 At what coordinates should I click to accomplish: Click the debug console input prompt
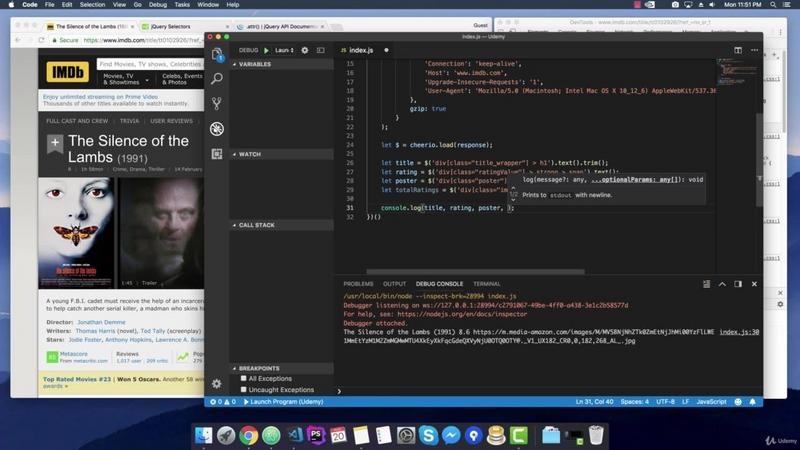[548, 391]
